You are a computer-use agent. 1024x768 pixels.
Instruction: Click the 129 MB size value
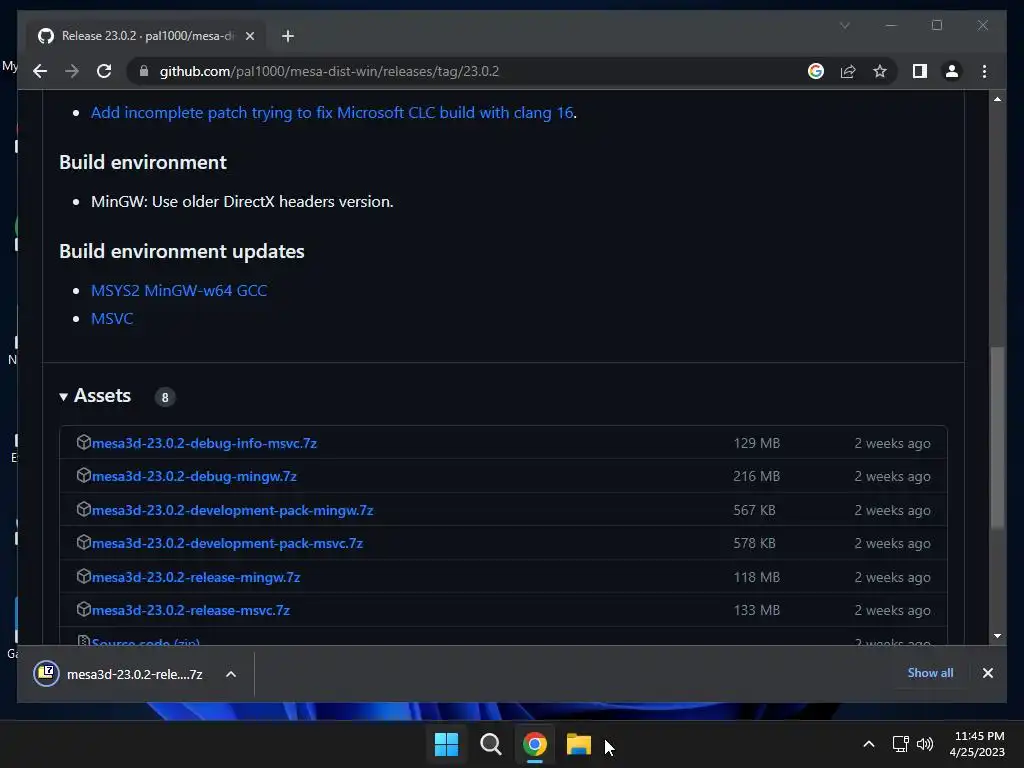[756, 443]
